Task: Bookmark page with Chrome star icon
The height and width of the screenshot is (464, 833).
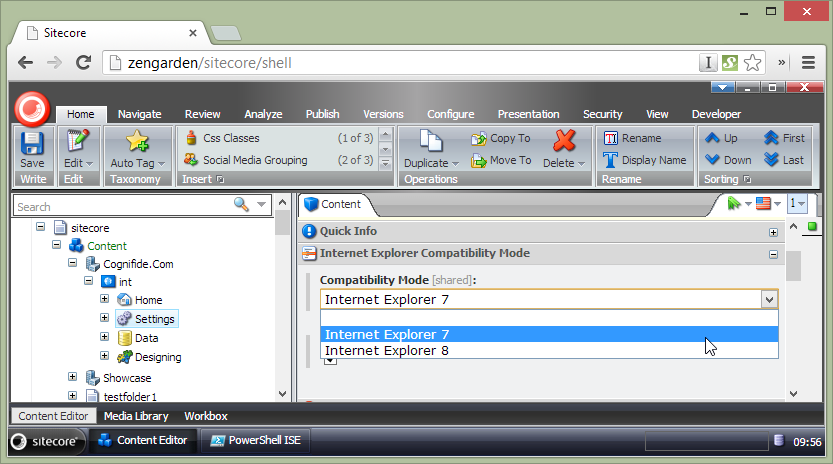Action: pyautogui.click(x=752, y=62)
